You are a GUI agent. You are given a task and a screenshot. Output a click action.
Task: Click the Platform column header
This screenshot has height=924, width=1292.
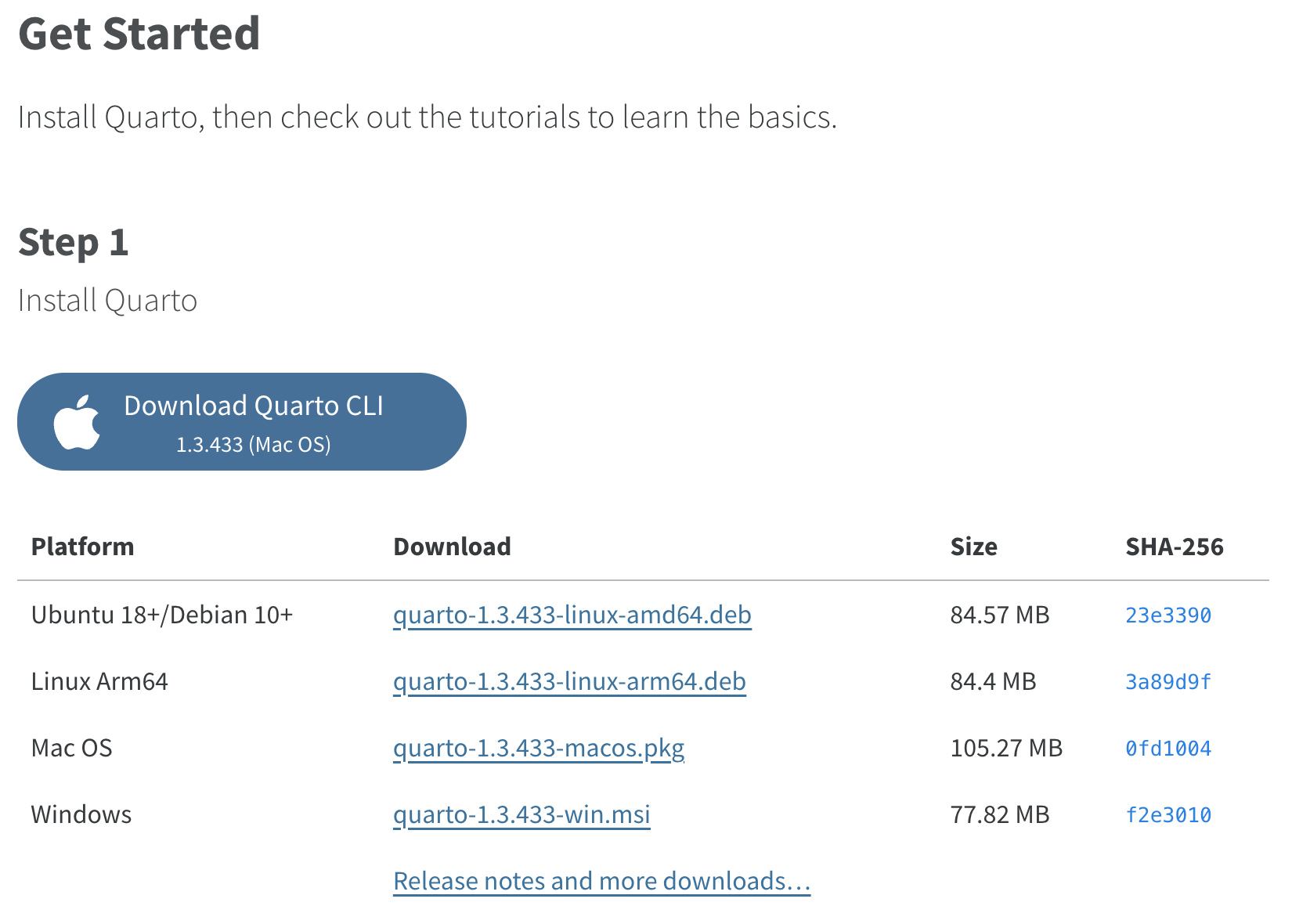pyautogui.click(x=82, y=547)
